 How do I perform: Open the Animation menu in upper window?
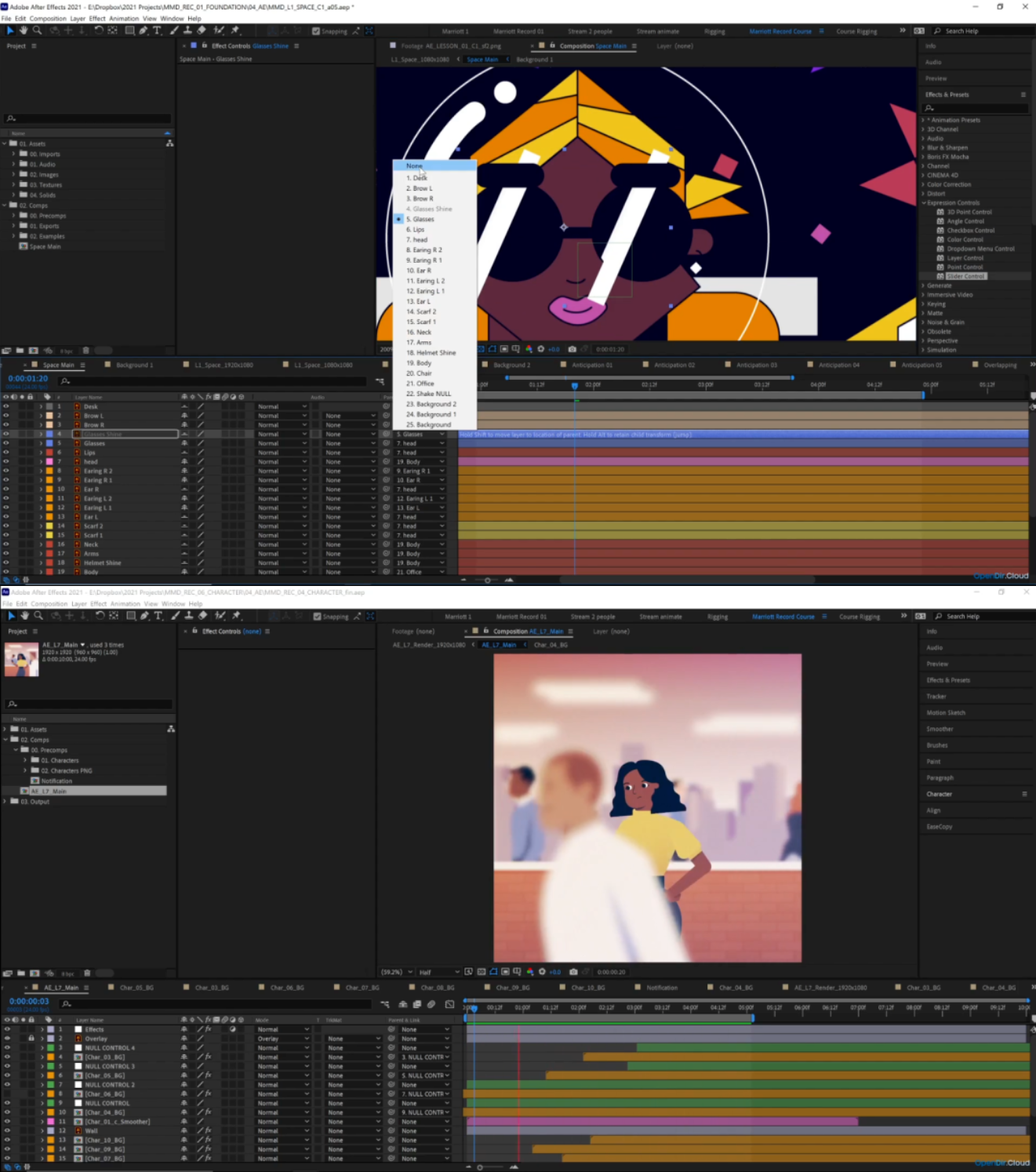[124, 18]
